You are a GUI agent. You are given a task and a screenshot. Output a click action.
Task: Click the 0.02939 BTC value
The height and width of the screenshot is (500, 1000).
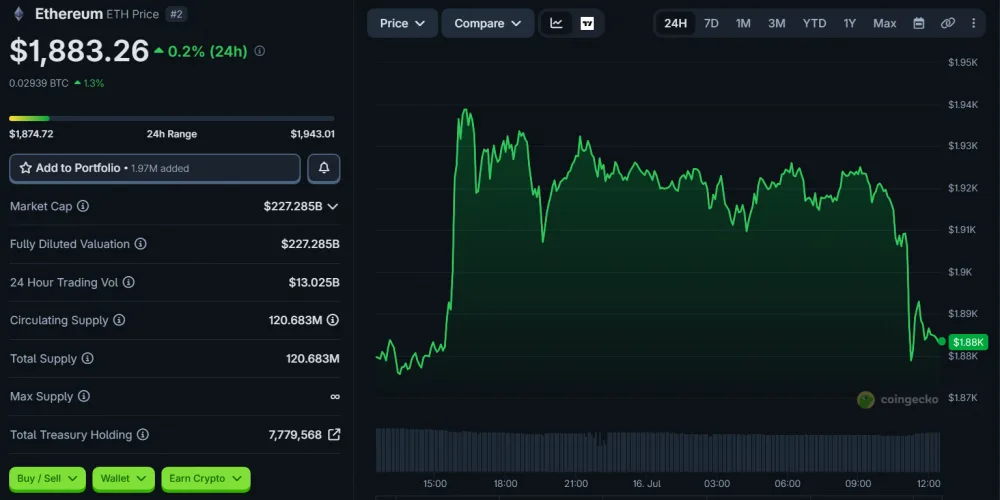point(39,83)
